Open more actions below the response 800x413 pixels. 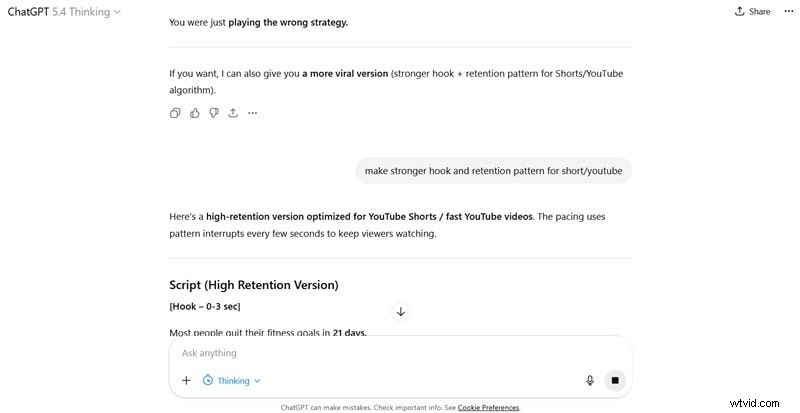click(x=252, y=113)
